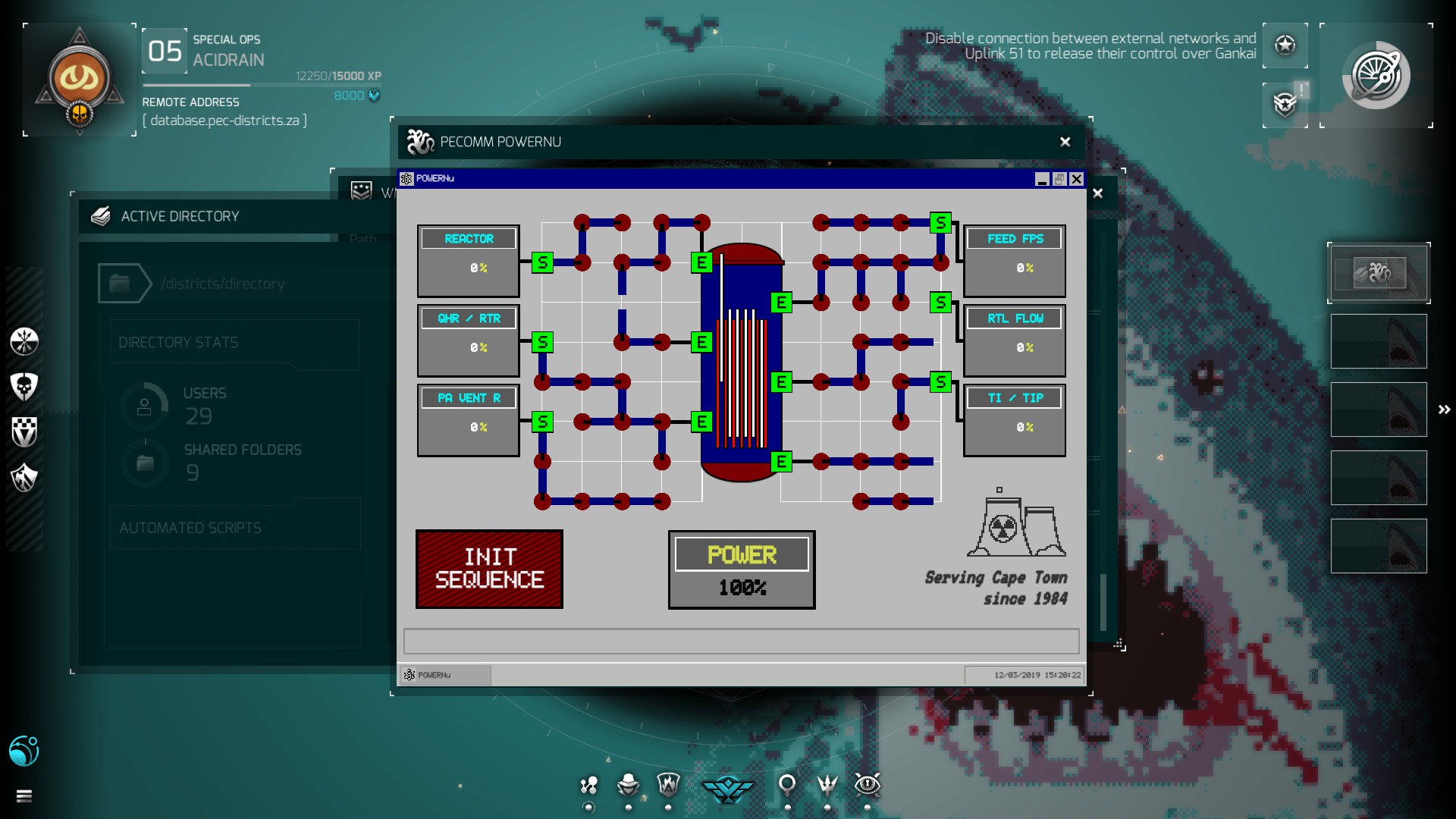Click the POWERNu taskbar item
1456x819 pixels.
[x=444, y=675]
